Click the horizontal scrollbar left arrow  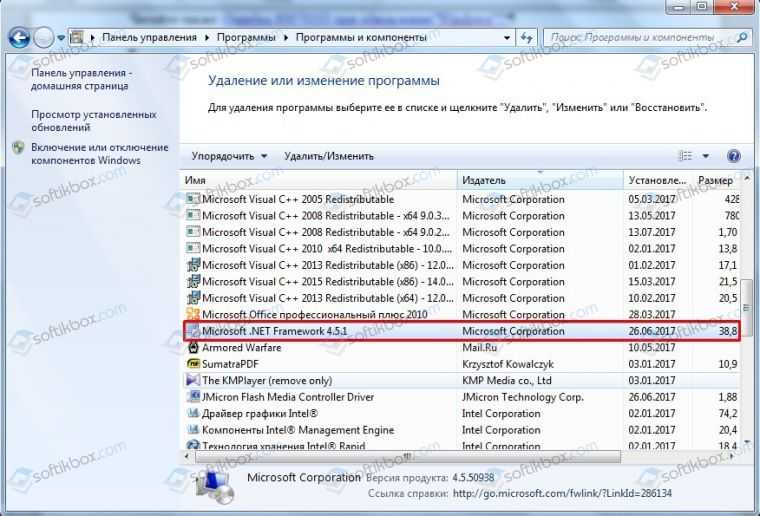tap(188, 456)
